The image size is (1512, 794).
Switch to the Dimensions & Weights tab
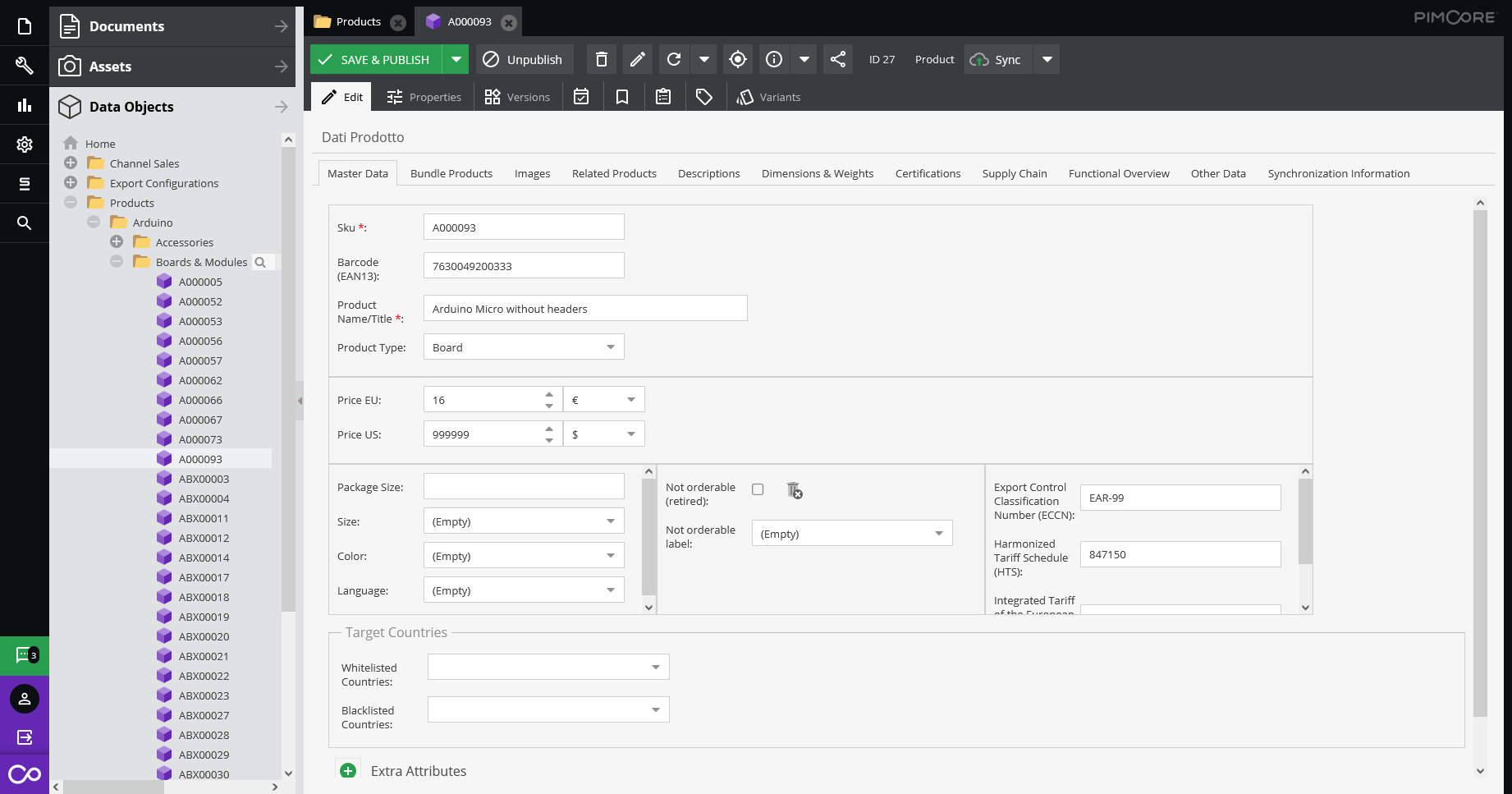coord(817,173)
